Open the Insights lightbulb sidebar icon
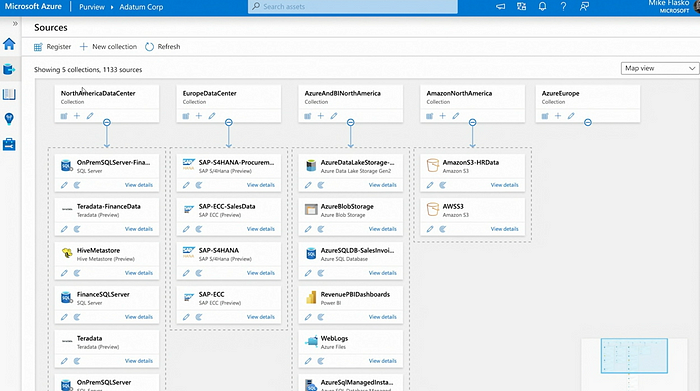 pyautogui.click(x=9, y=119)
